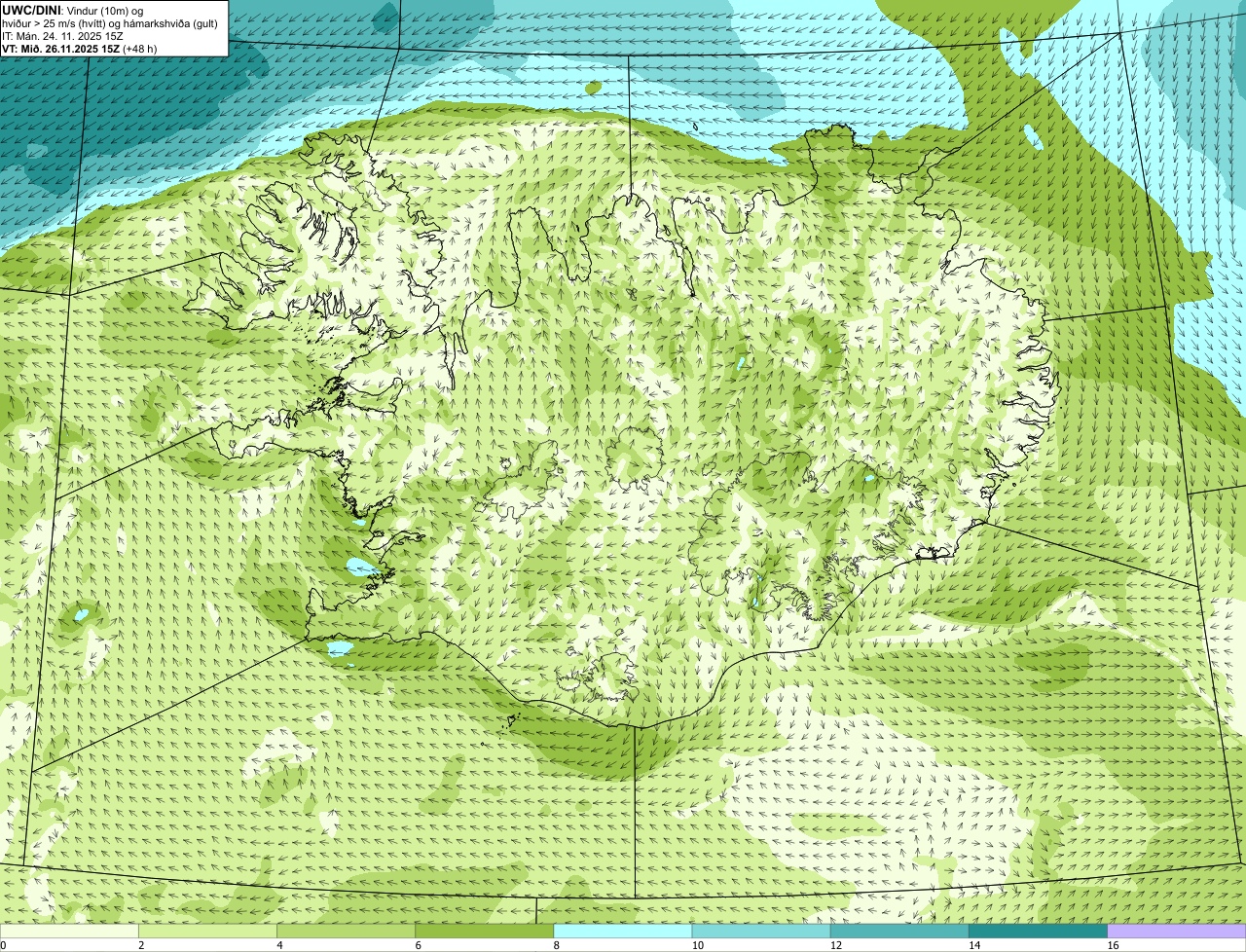Click the 'VT: Mið. 26.11.2025 15Z (+48 h)' line
This screenshot has width=1246, height=952.
[x=79, y=49]
